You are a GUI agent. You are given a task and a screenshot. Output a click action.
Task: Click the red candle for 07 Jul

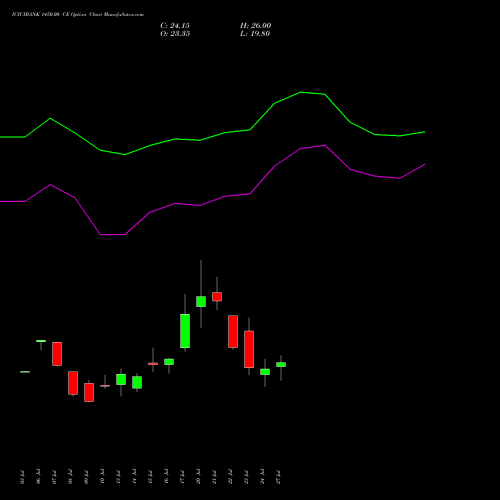click(x=57, y=354)
